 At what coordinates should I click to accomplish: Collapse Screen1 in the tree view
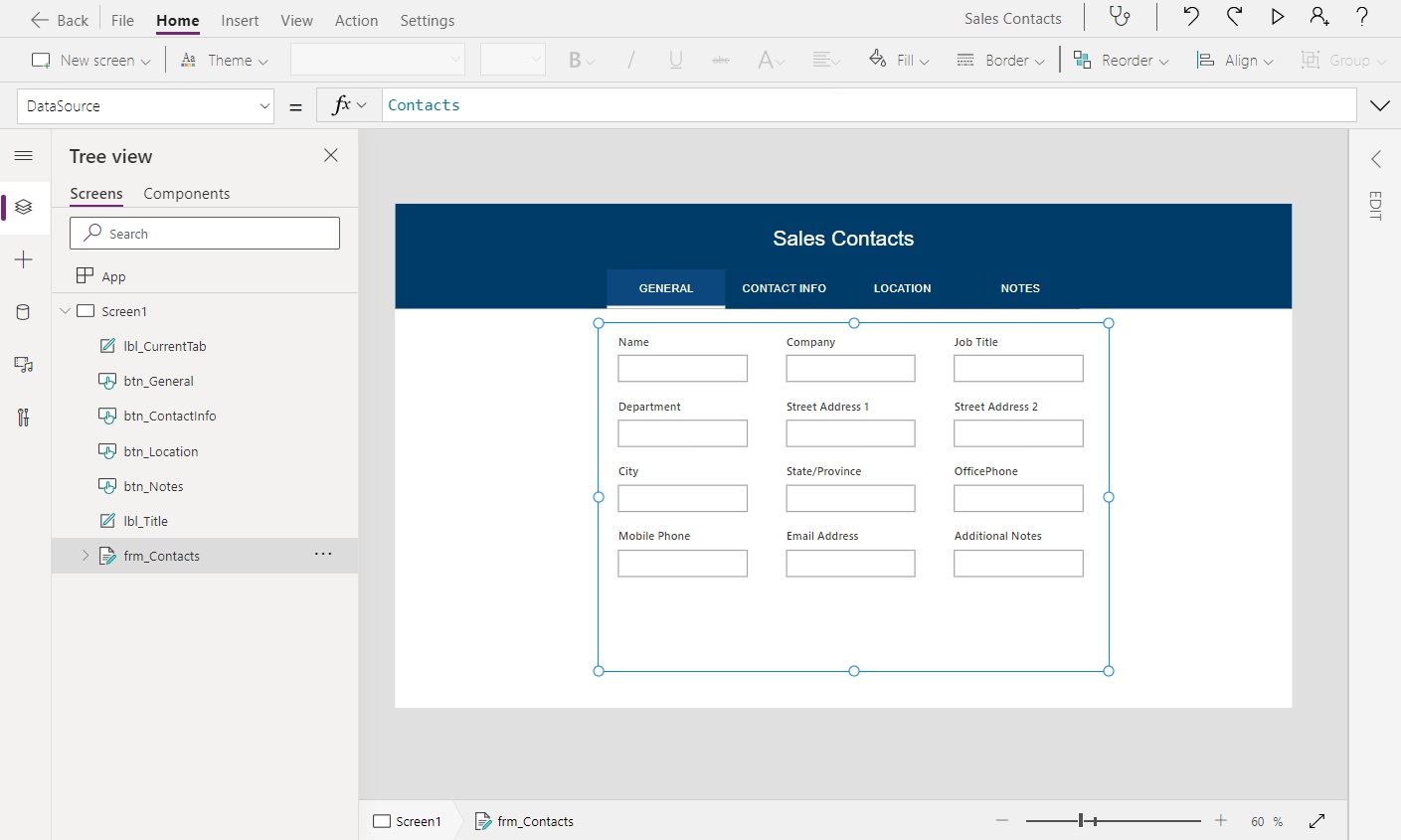(65, 310)
